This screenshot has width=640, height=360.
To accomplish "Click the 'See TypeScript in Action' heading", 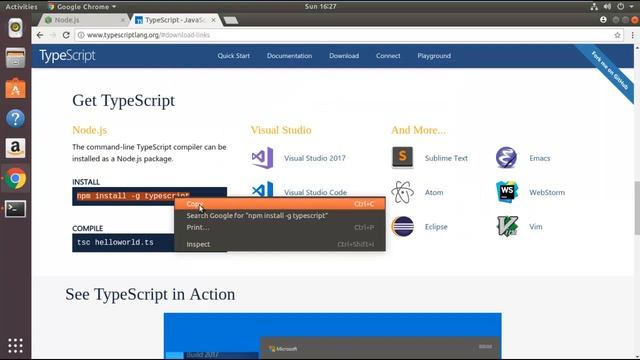I will 150,294.
